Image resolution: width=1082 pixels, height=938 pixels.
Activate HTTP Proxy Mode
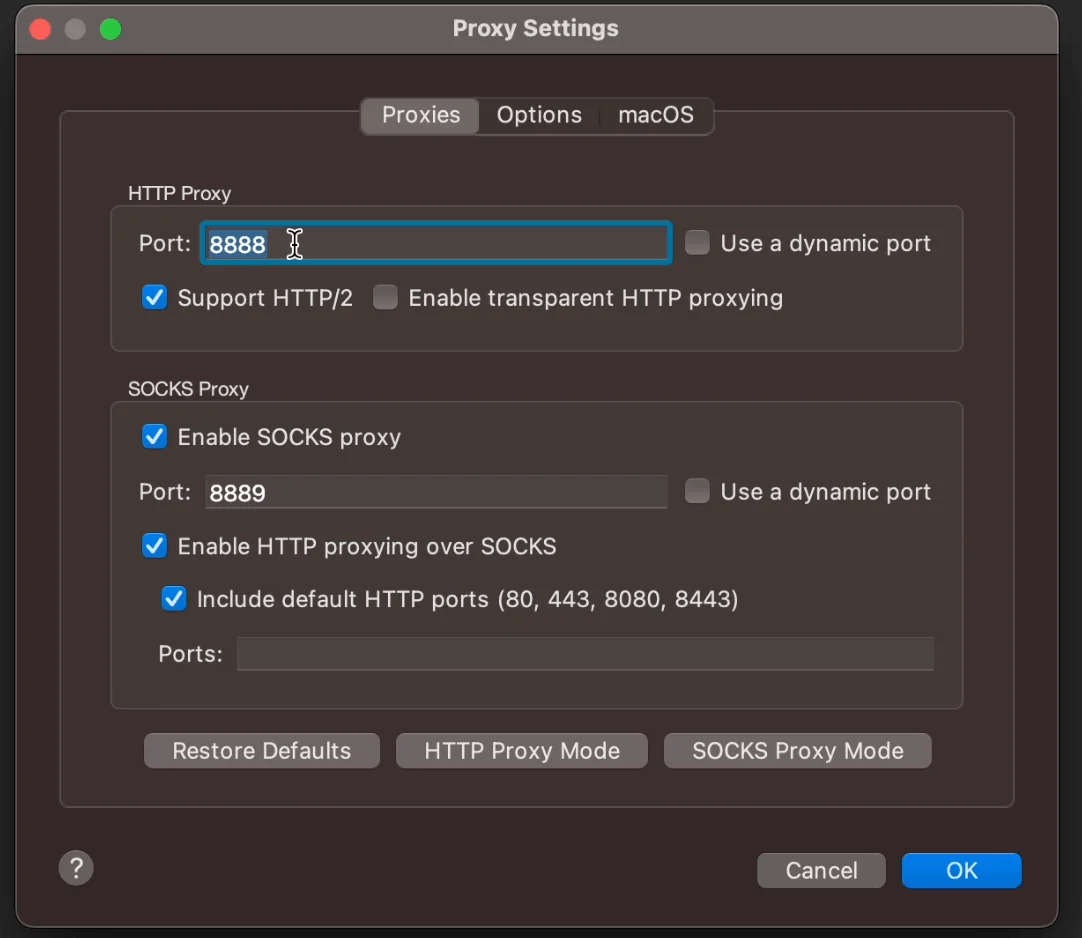(521, 750)
